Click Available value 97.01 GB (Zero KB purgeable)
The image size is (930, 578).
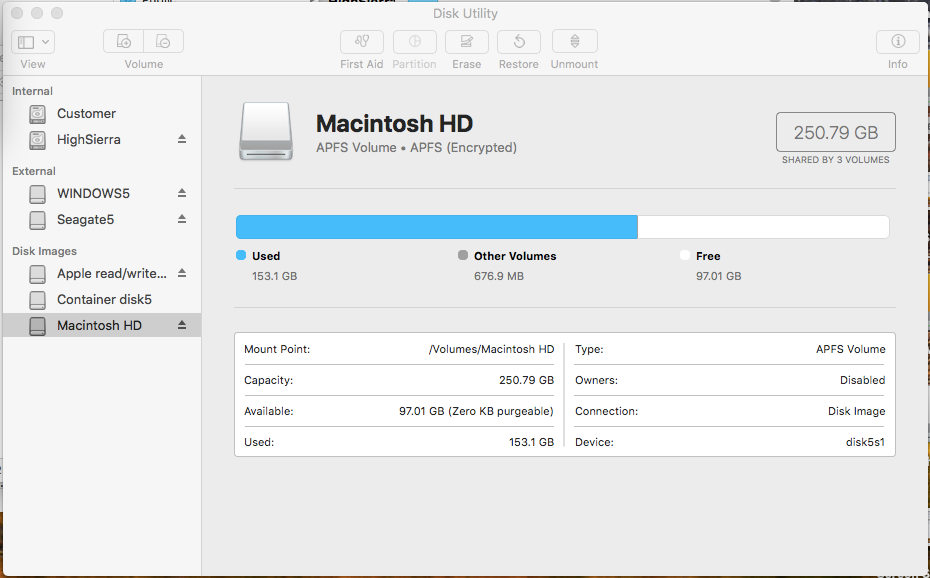pos(476,411)
